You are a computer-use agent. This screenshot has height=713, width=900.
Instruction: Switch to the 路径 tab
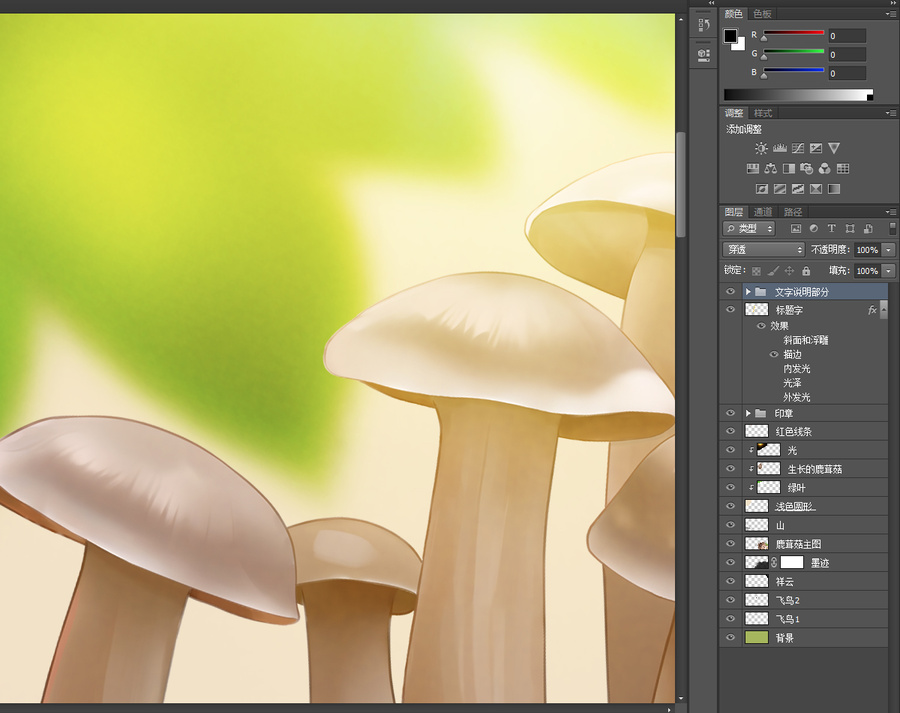(793, 212)
